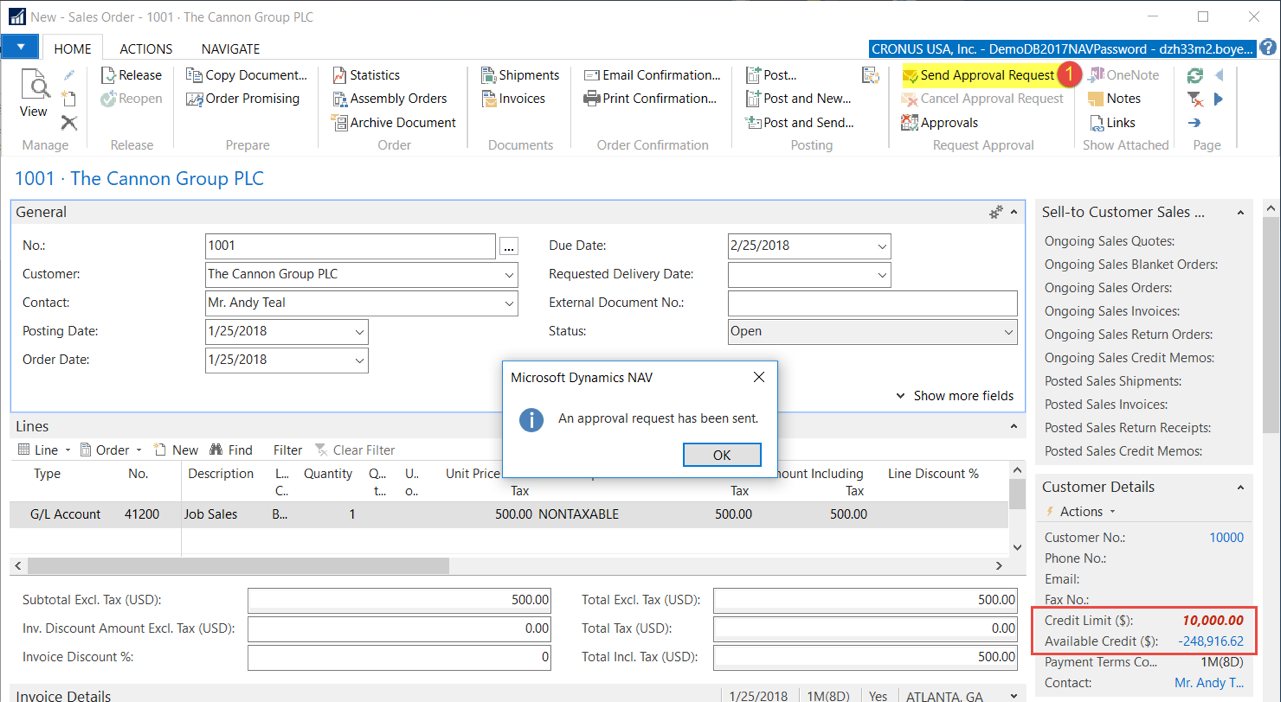Click the Refresh icon on the right toolbar
The width and height of the screenshot is (1281, 702).
coord(1195,74)
